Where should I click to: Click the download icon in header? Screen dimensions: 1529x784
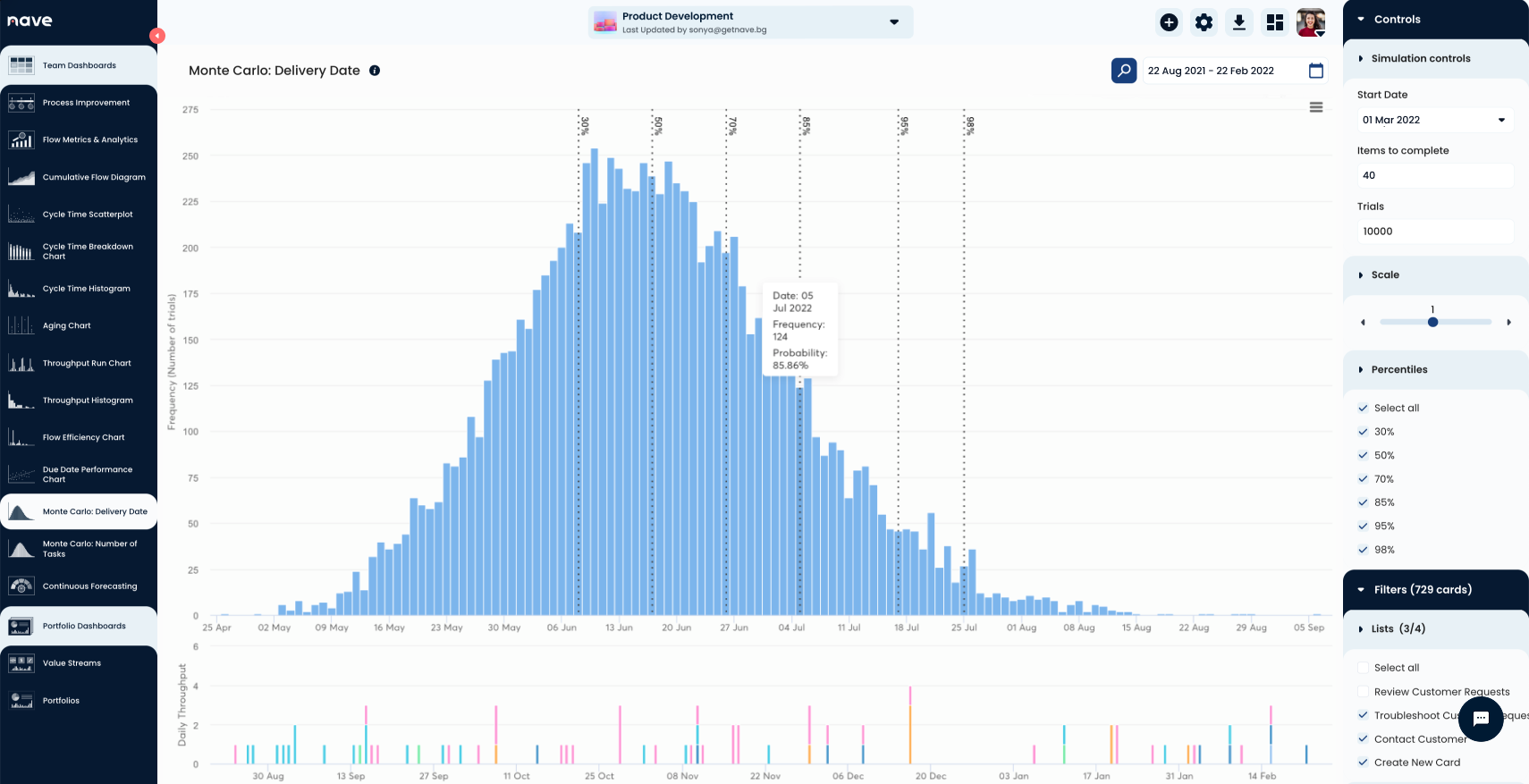[1239, 22]
